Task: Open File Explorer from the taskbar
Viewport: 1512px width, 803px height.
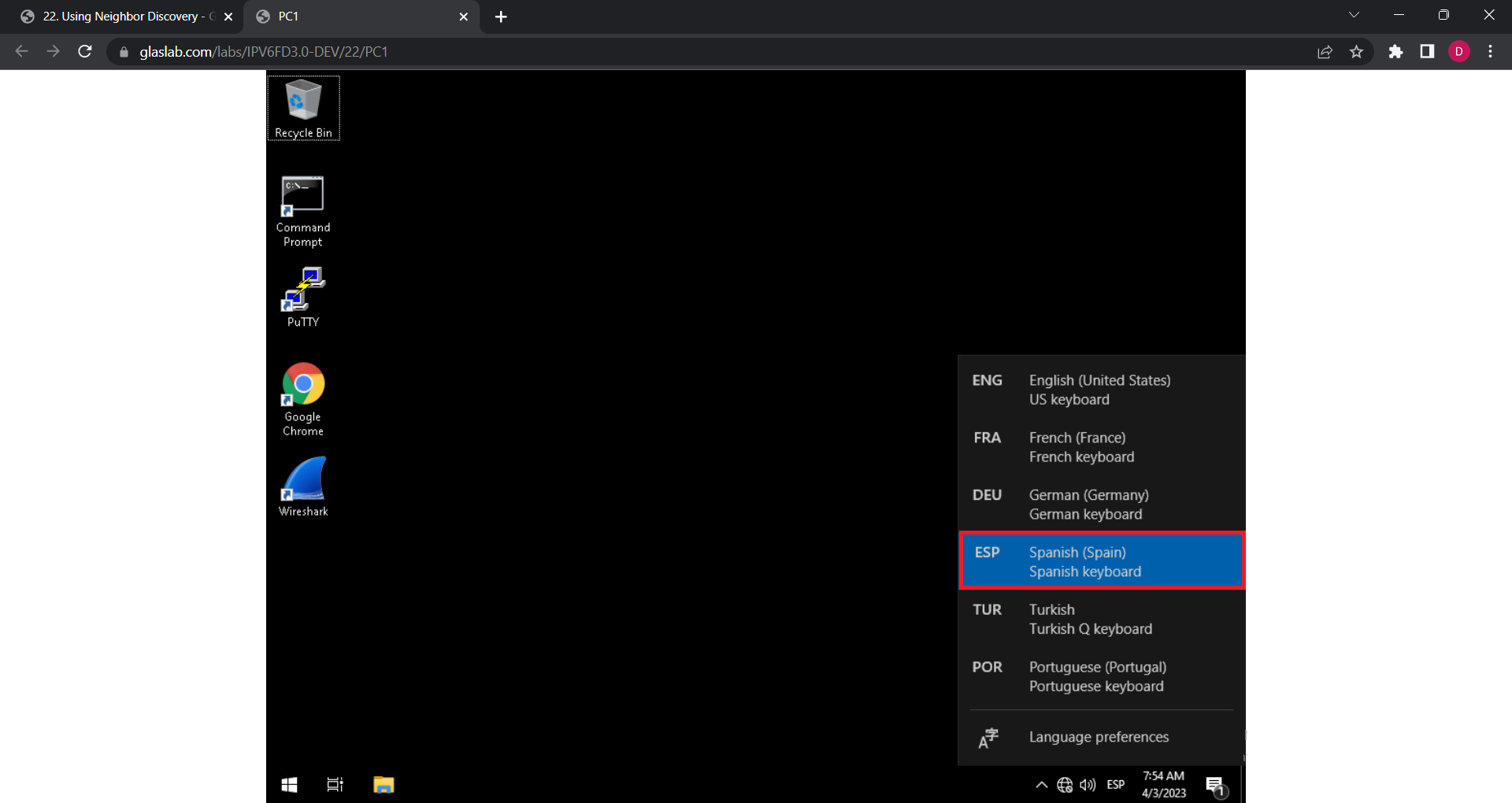Action: tap(384, 785)
